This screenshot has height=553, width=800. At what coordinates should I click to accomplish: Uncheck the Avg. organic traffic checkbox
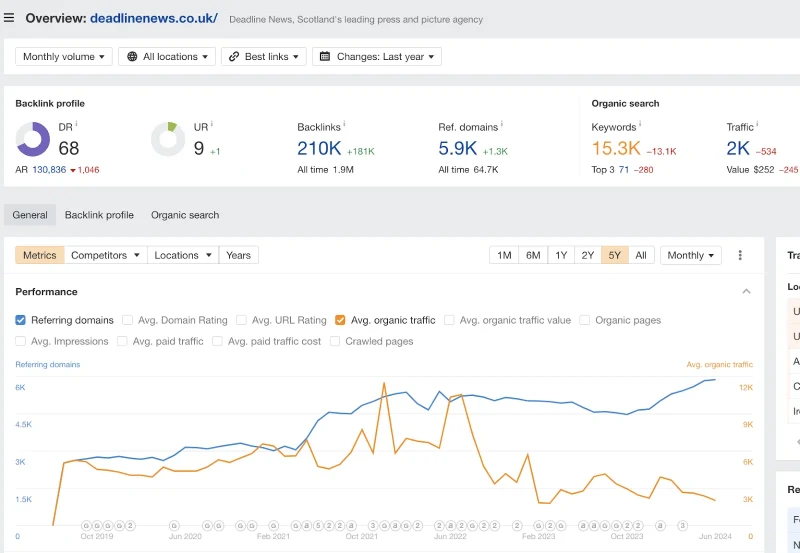pyautogui.click(x=340, y=320)
